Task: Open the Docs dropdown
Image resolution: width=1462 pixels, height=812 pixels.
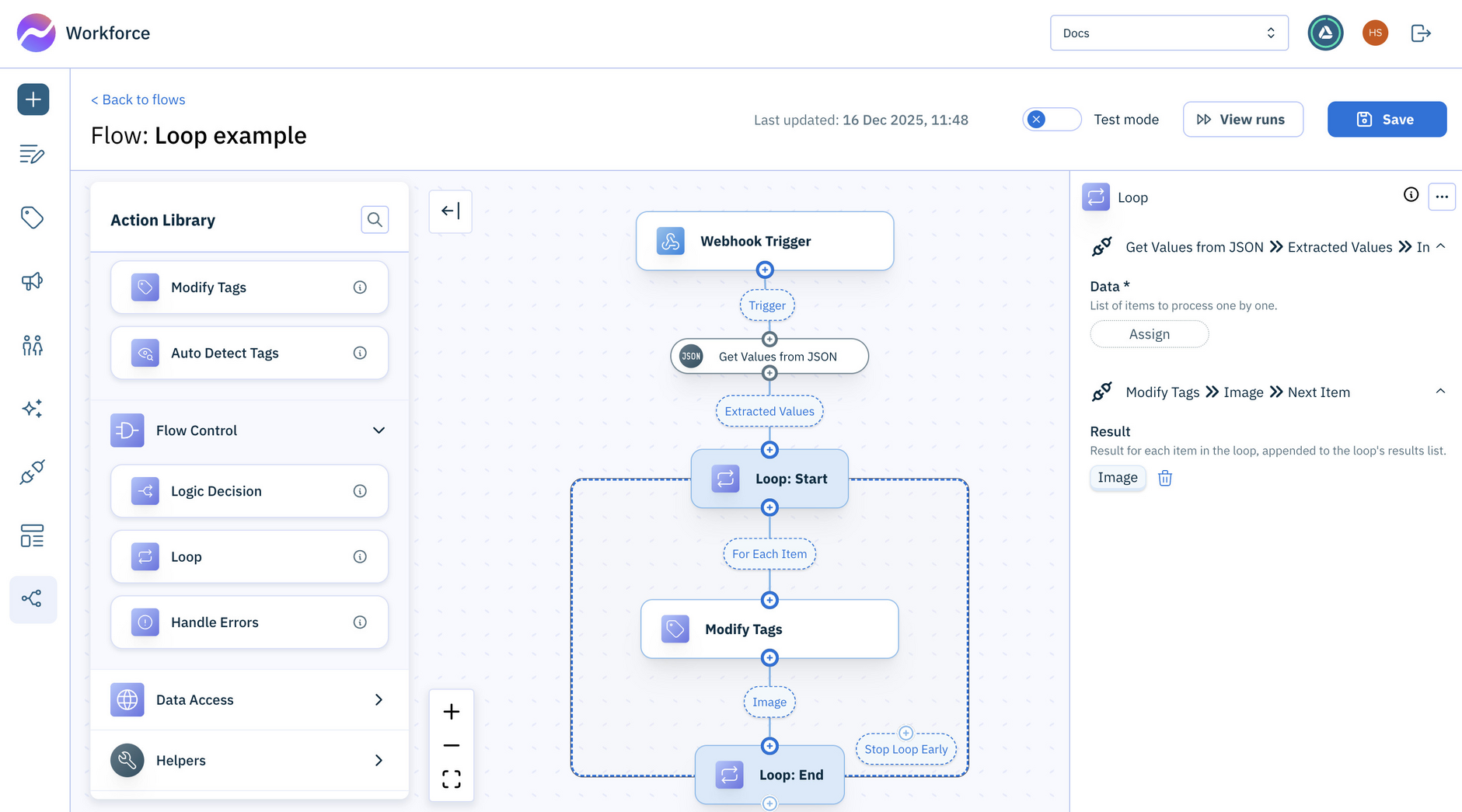Action: coord(1169,33)
